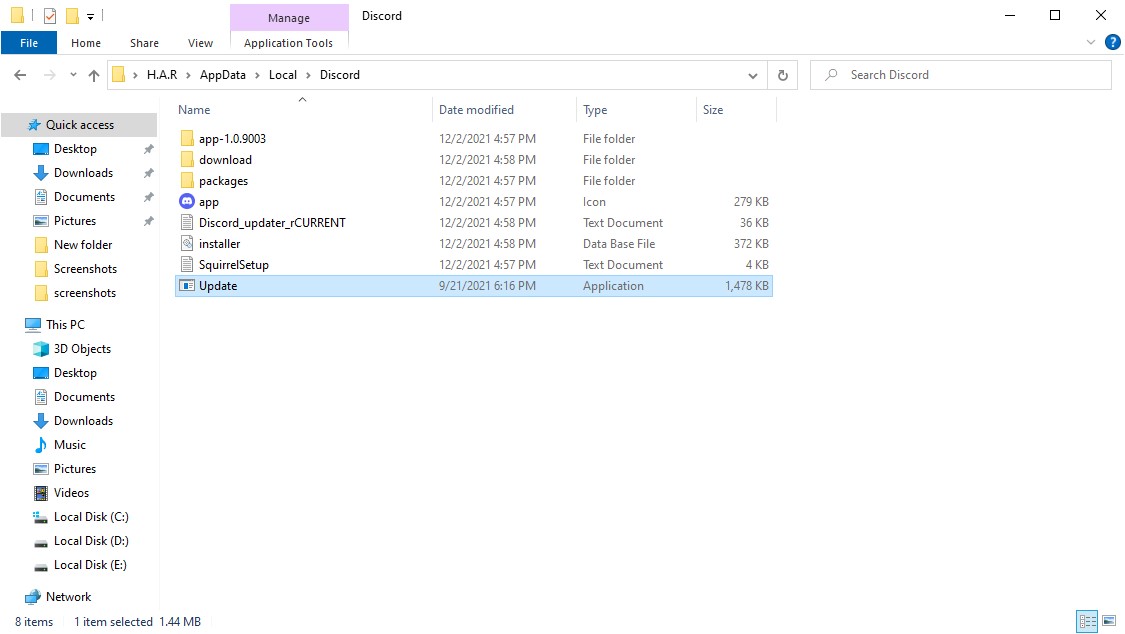Select the download folder icon
The image size is (1125, 634).
[x=187, y=159]
